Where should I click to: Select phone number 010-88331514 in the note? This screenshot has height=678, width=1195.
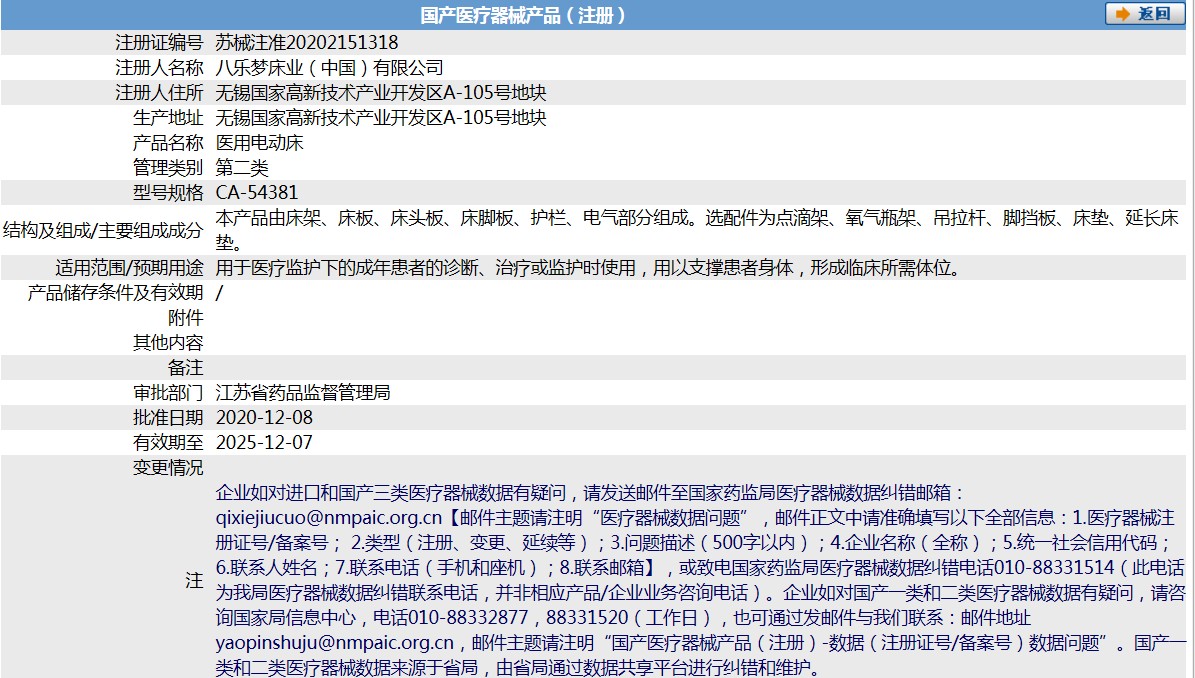pos(1054,568)
